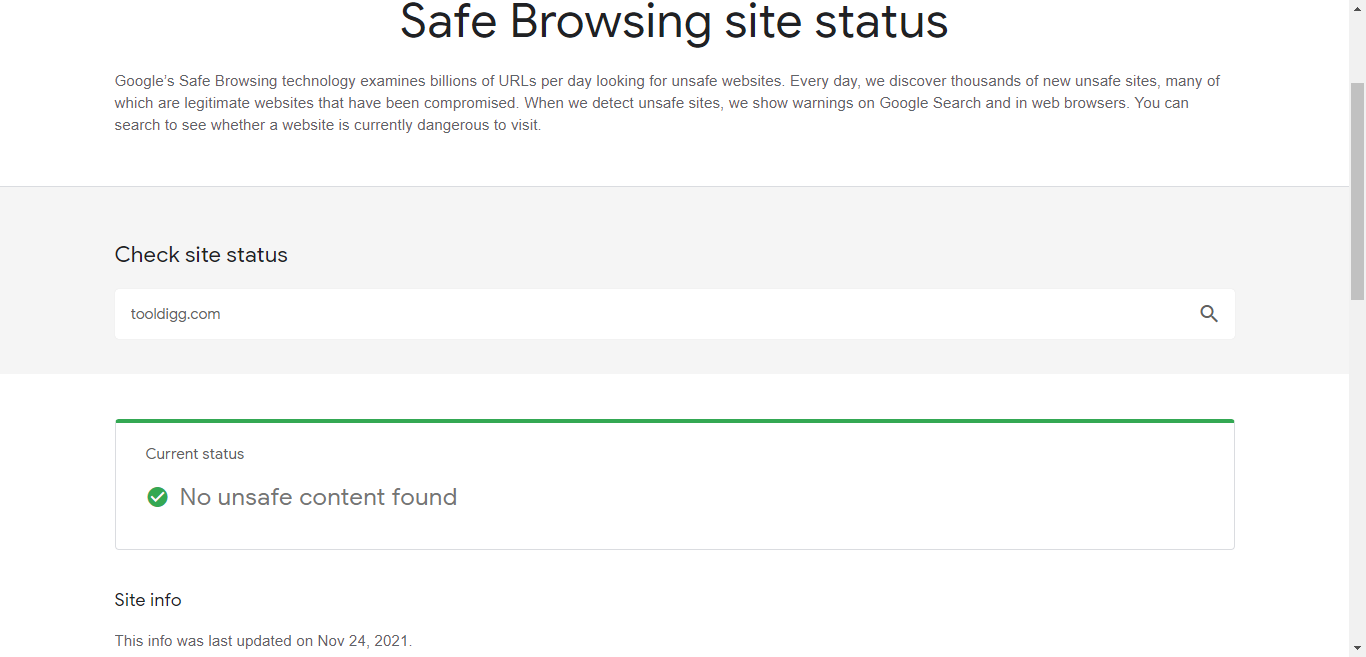Viewport: 1366px width, 657px height.
Task: Click the magnifier search icon
Action: [1209, 314]
